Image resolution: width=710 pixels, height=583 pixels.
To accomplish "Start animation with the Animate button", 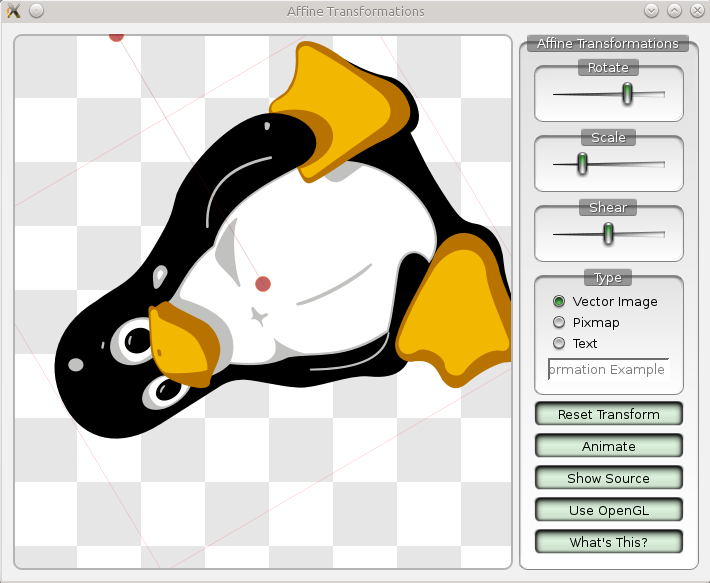I will point(608,446).
